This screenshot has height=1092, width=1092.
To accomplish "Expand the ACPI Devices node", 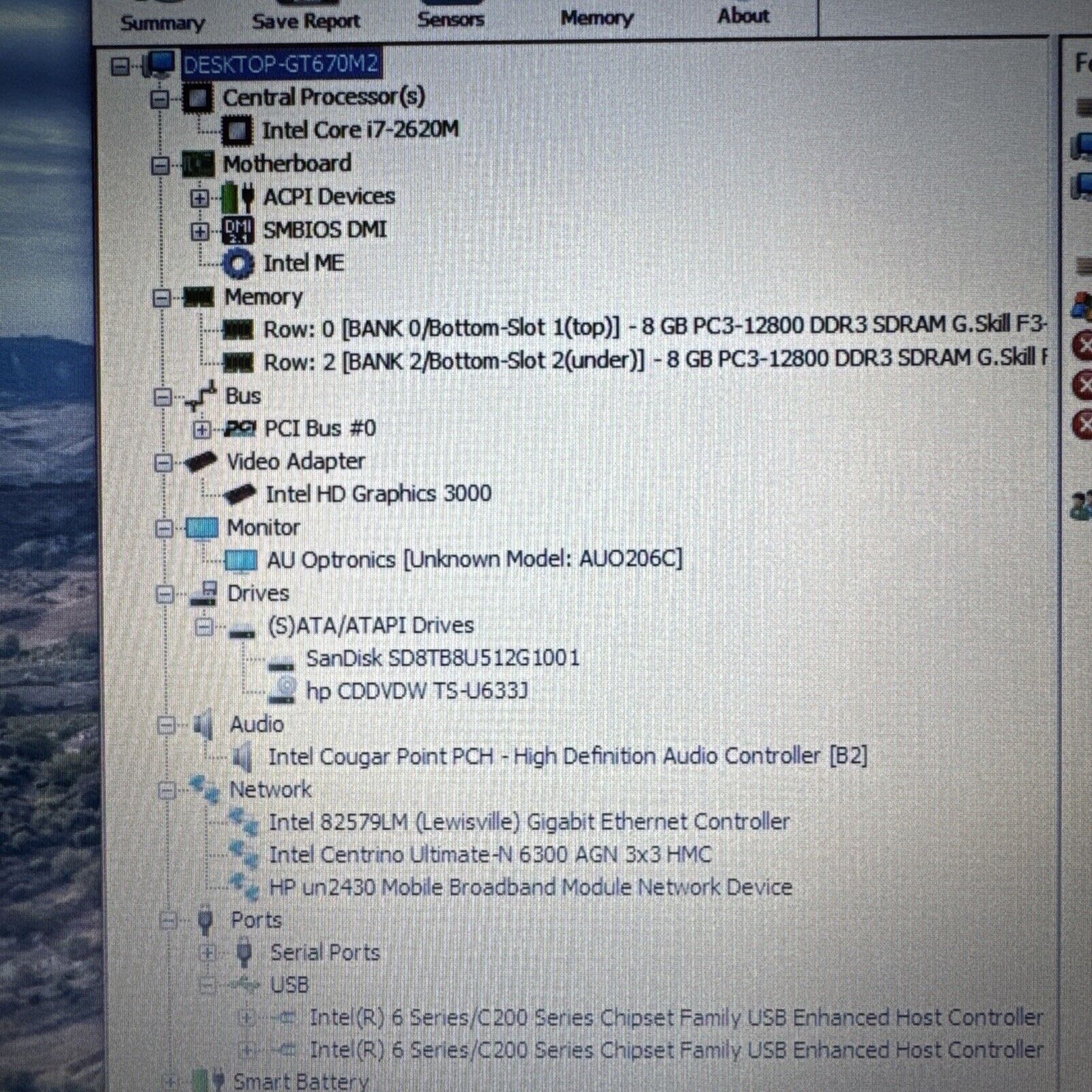I will tap(199, 198).
